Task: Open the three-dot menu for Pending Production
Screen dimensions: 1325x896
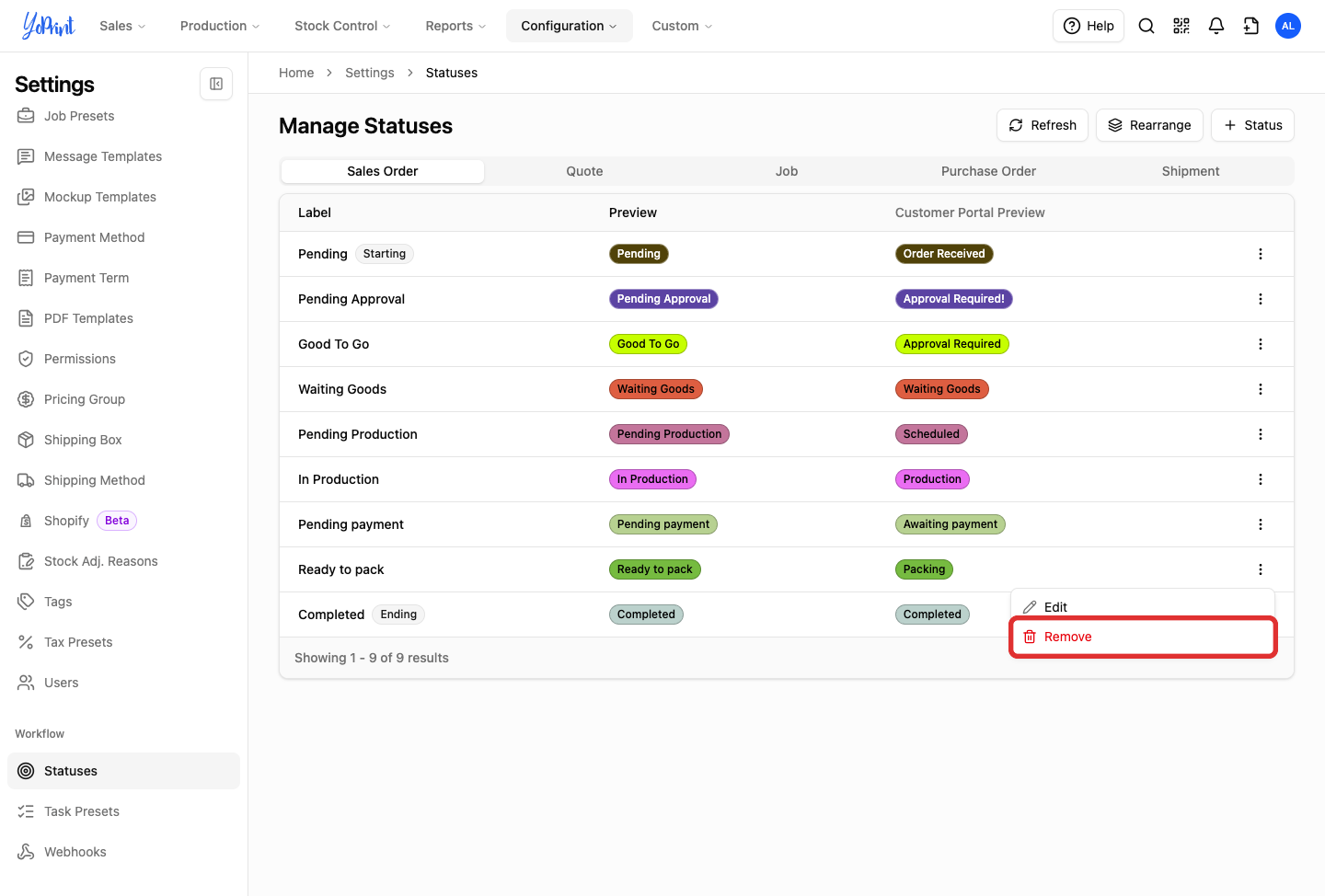Action: tap(1261, 434)
